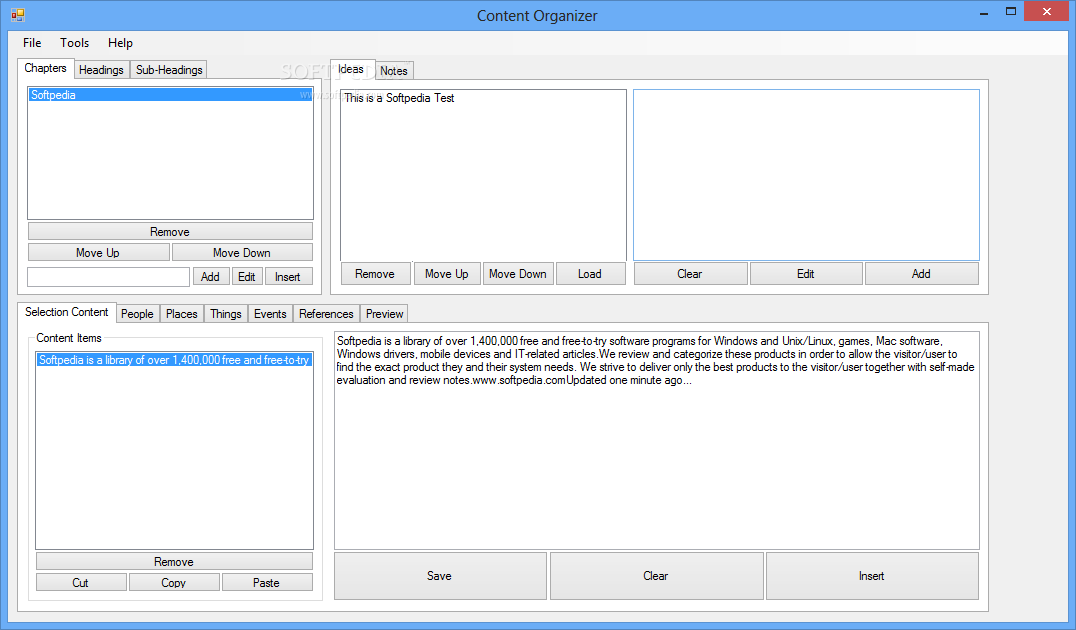
Task: Open the People tab
Action: point(137,314)
